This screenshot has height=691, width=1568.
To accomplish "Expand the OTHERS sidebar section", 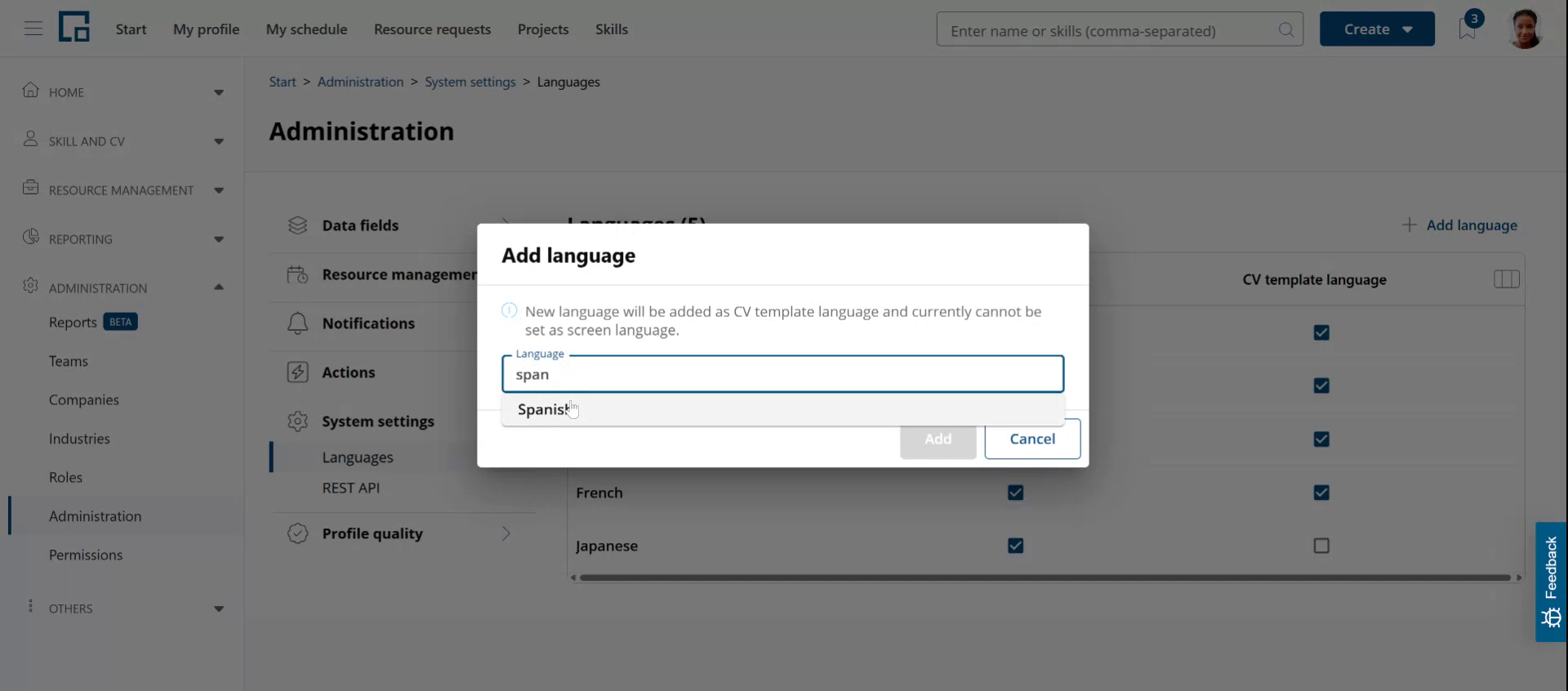I will pos(219,609).
